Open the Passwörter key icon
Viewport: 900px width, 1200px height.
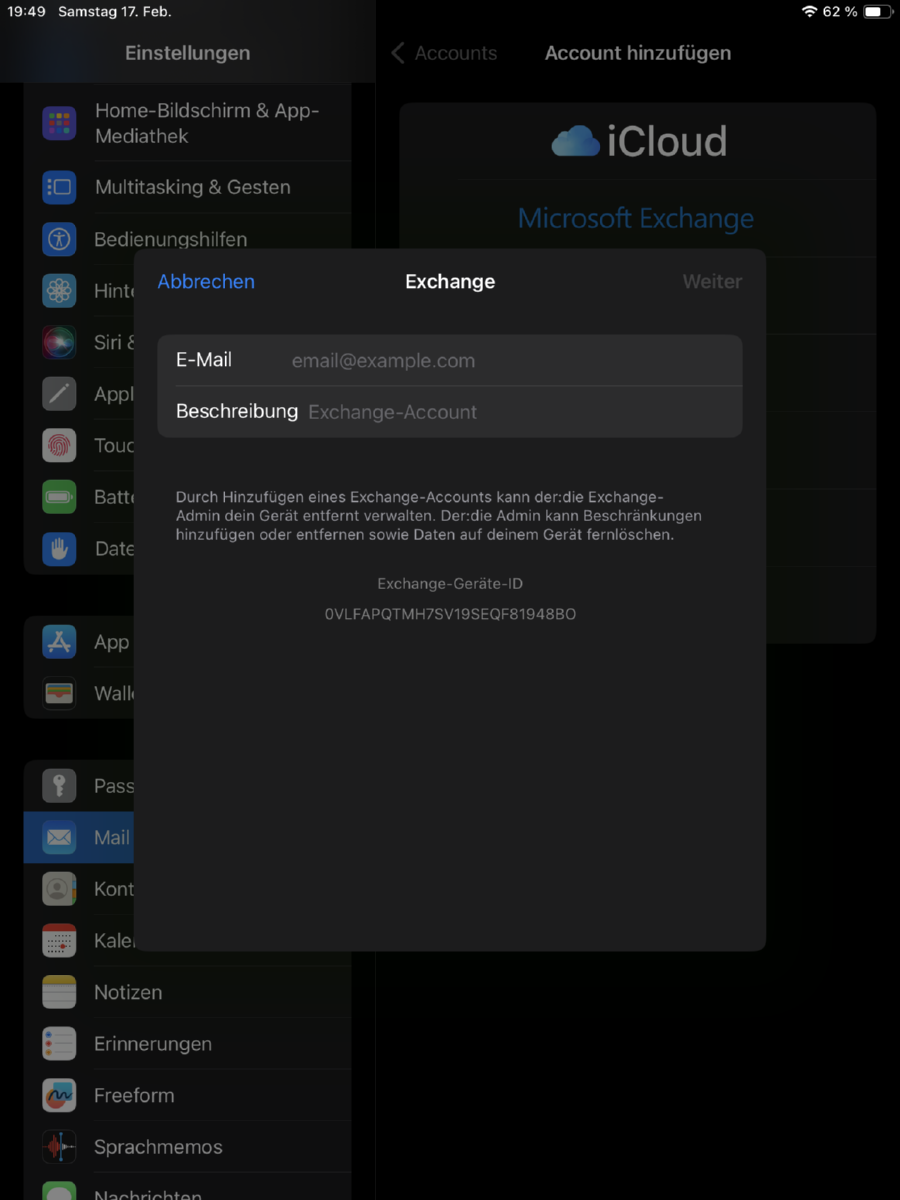pyautogui.click(x=60, y=786)
